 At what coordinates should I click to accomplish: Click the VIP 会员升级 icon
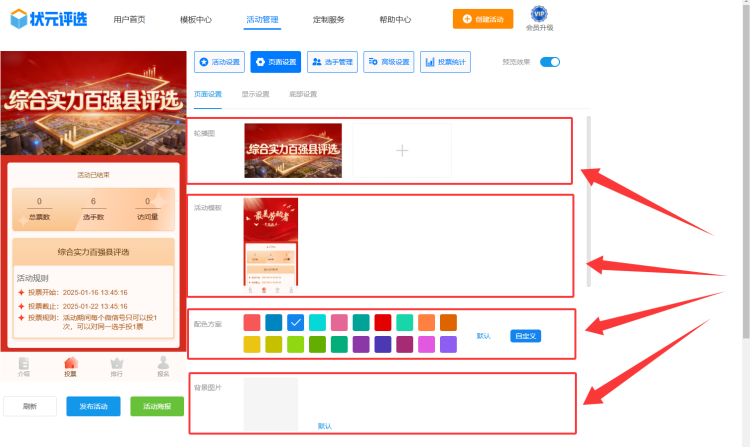pyautogui.click(x=540, y=19)
